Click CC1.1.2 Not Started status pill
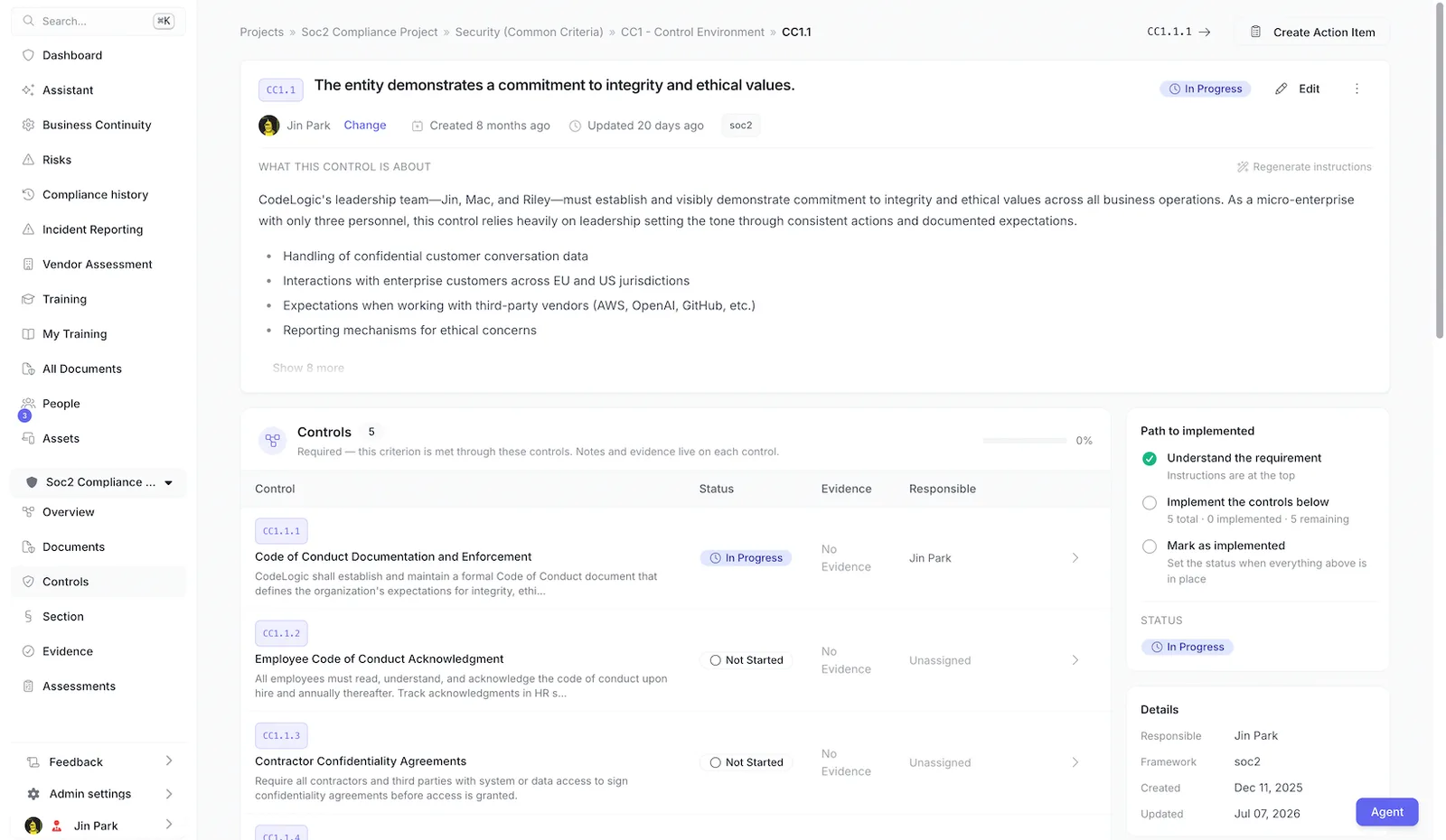 point(746,660)
